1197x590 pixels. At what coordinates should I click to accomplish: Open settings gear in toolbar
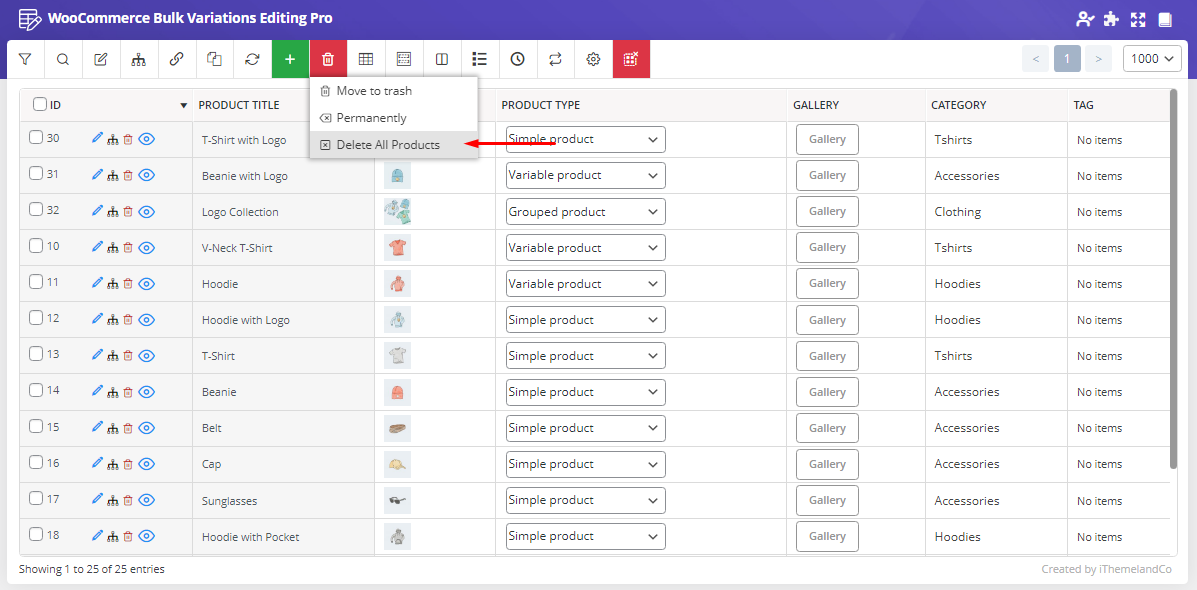click(x=593, y=59)
